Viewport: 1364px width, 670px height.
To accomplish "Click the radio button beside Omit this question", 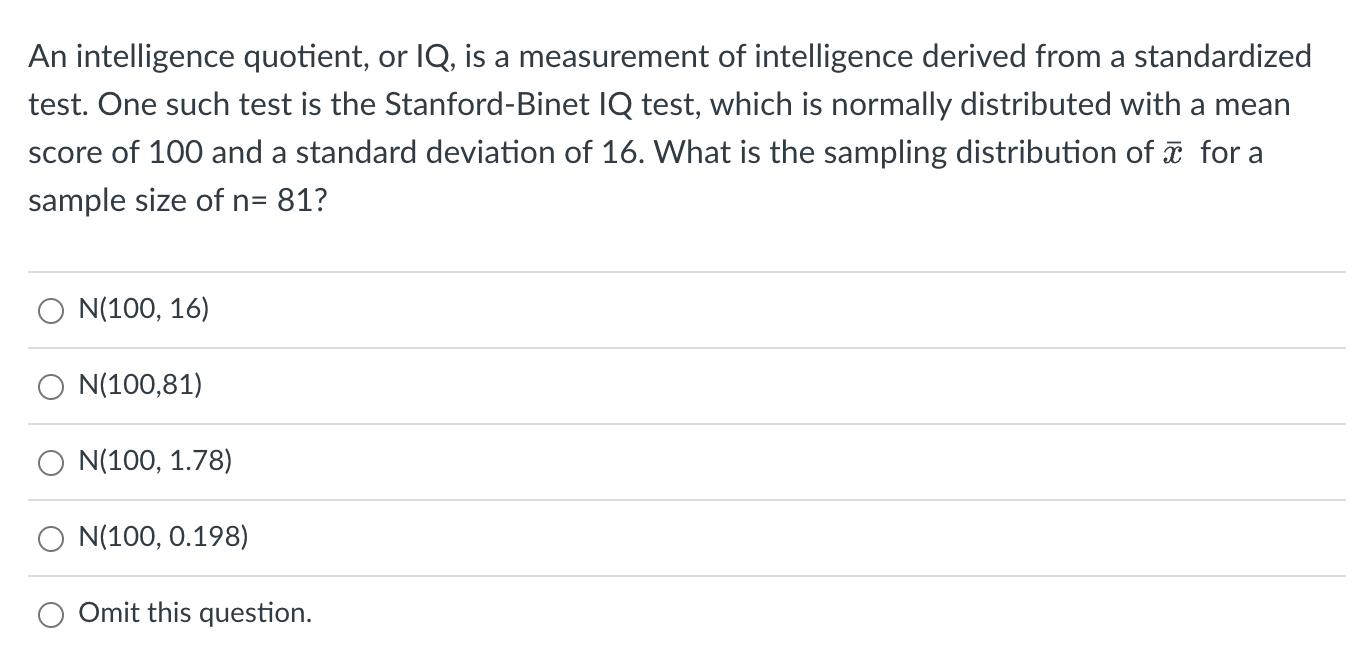I will pos(50,614).
